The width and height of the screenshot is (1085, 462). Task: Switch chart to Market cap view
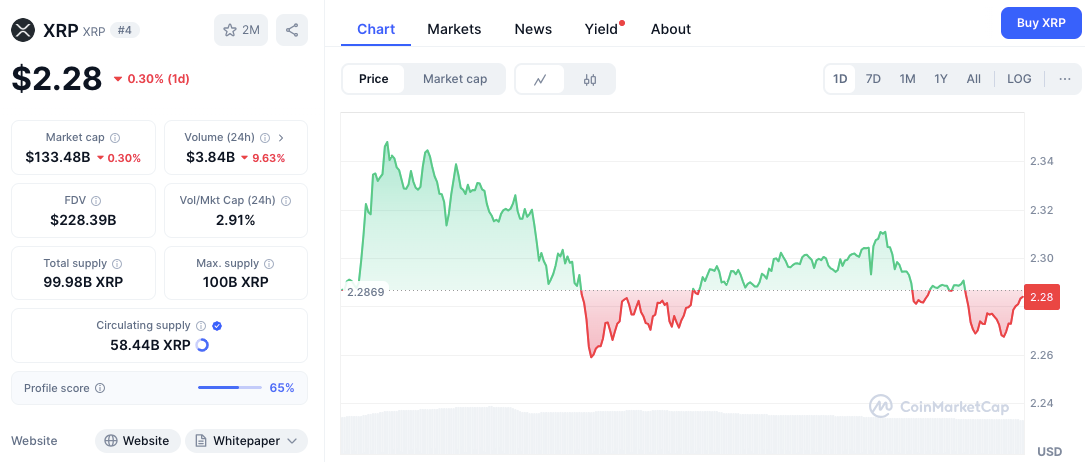455,79
